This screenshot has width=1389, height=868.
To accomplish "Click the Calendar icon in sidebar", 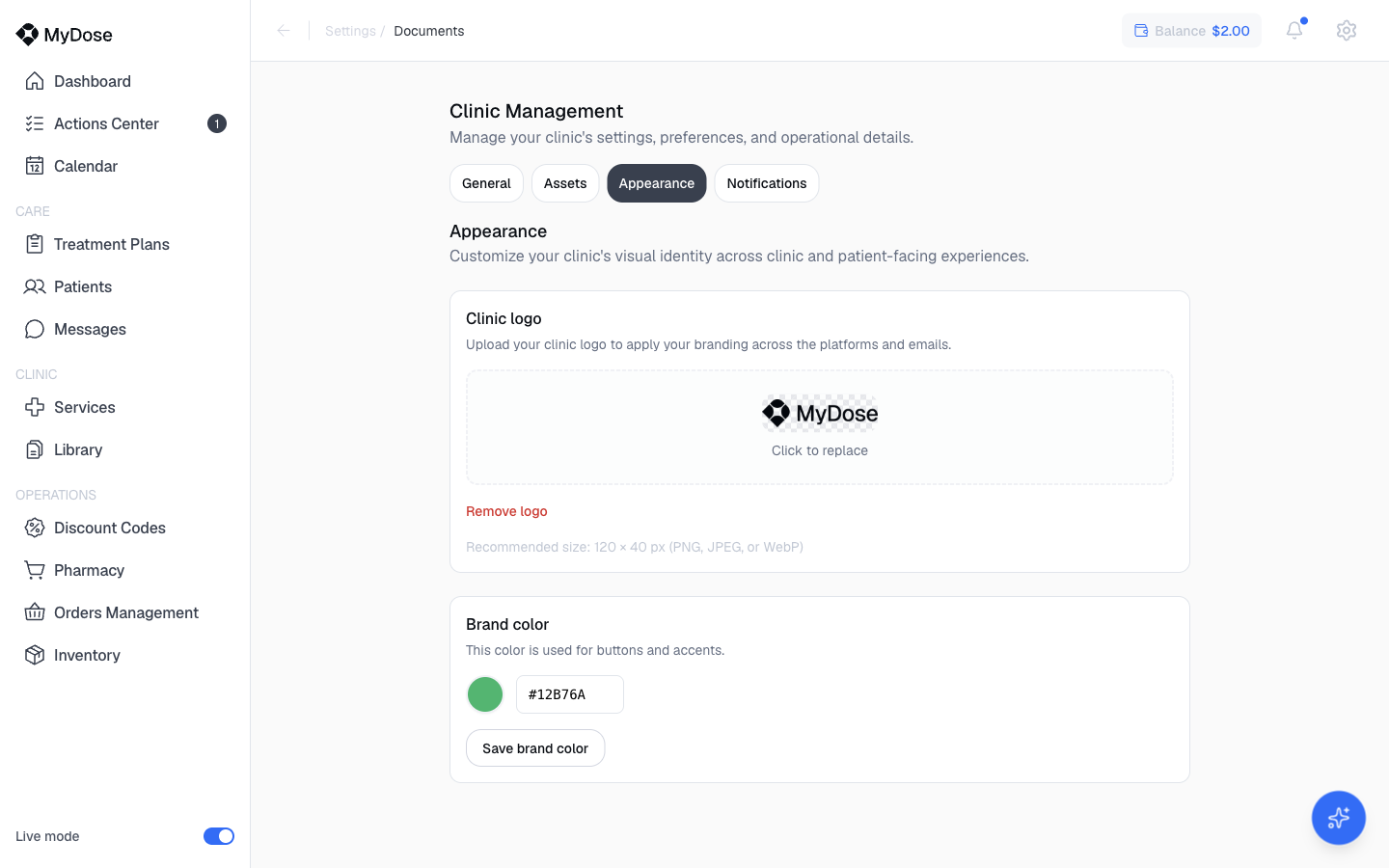I will click(35, 166).
